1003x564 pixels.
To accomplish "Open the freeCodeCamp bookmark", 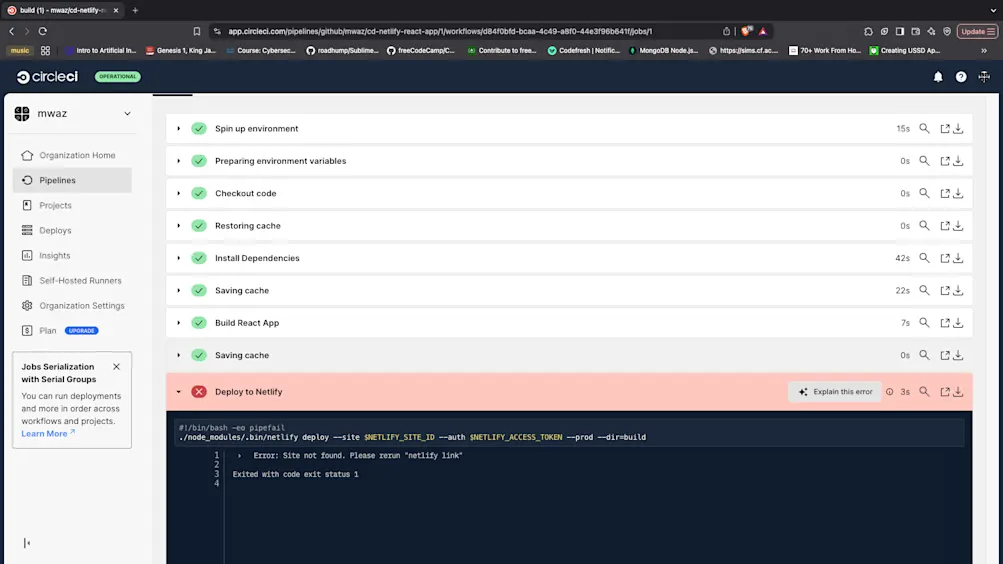I will [x=421, y=51].
